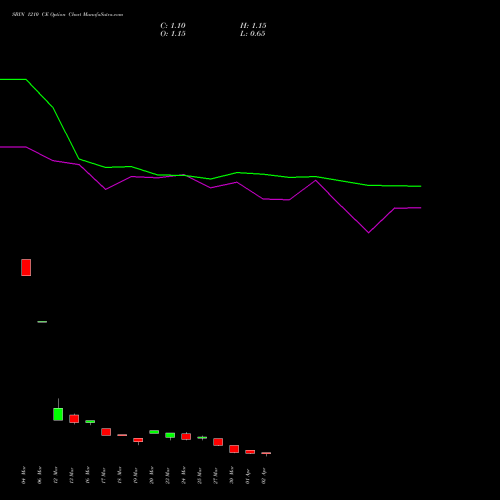Click the red candle above 17 Mar
500x500 pixels.
[x=106, y=432]
